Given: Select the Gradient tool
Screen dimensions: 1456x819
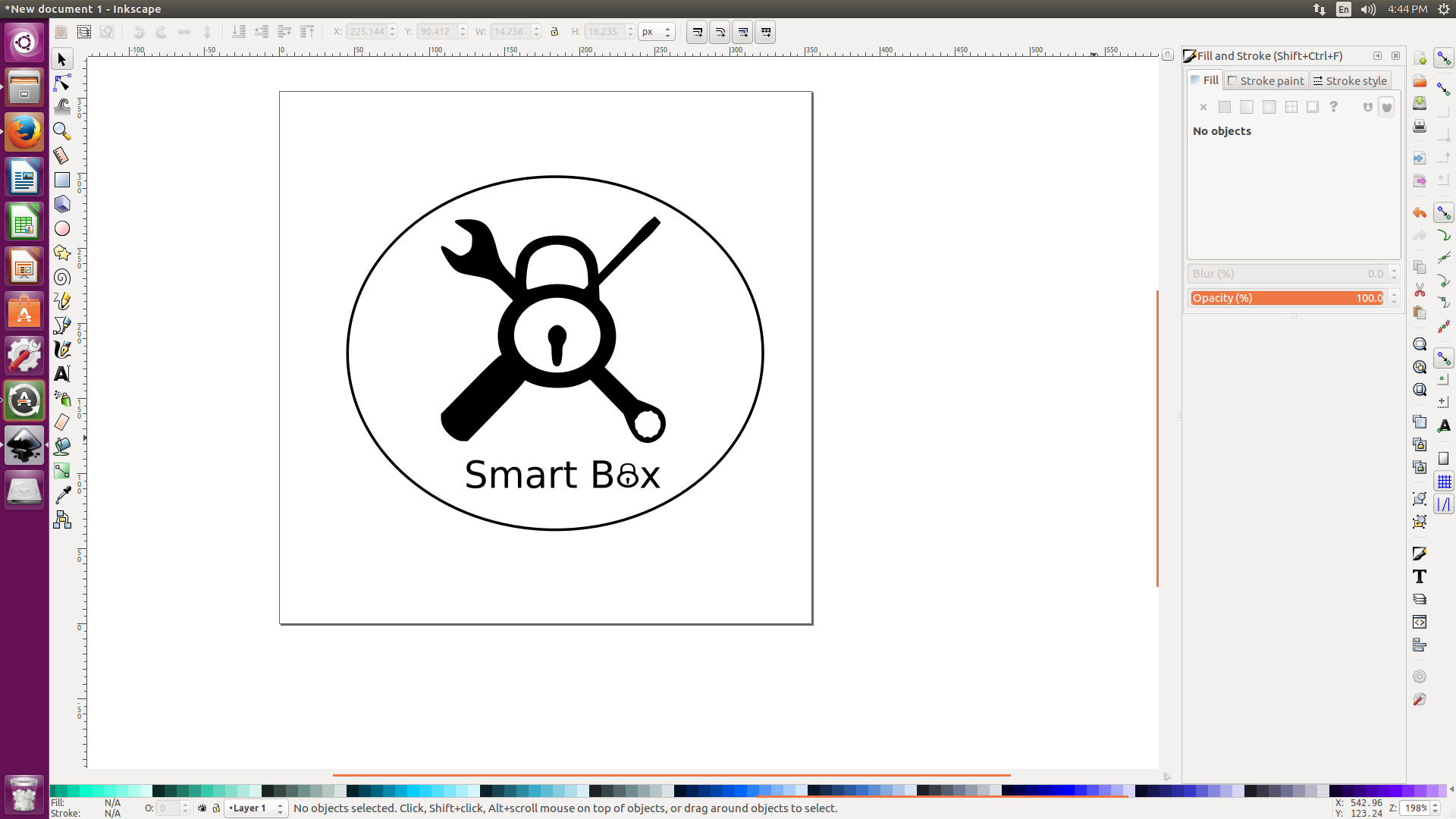Looking at the screenshot, I should tap(62, 470).
